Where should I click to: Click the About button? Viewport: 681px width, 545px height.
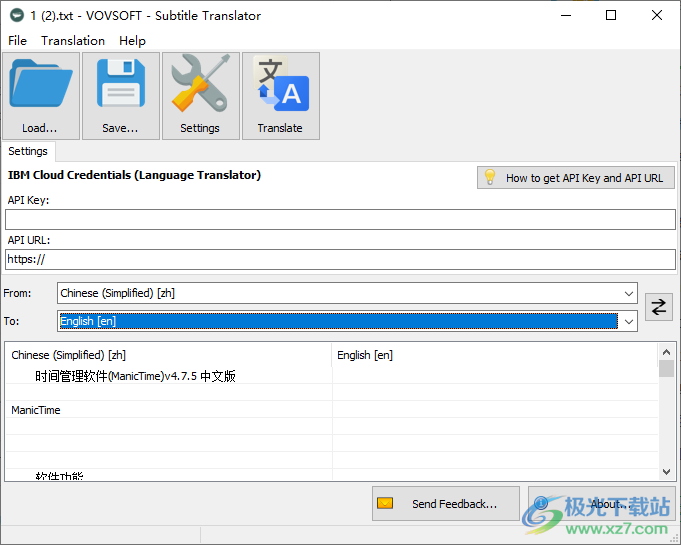[602, 504]
